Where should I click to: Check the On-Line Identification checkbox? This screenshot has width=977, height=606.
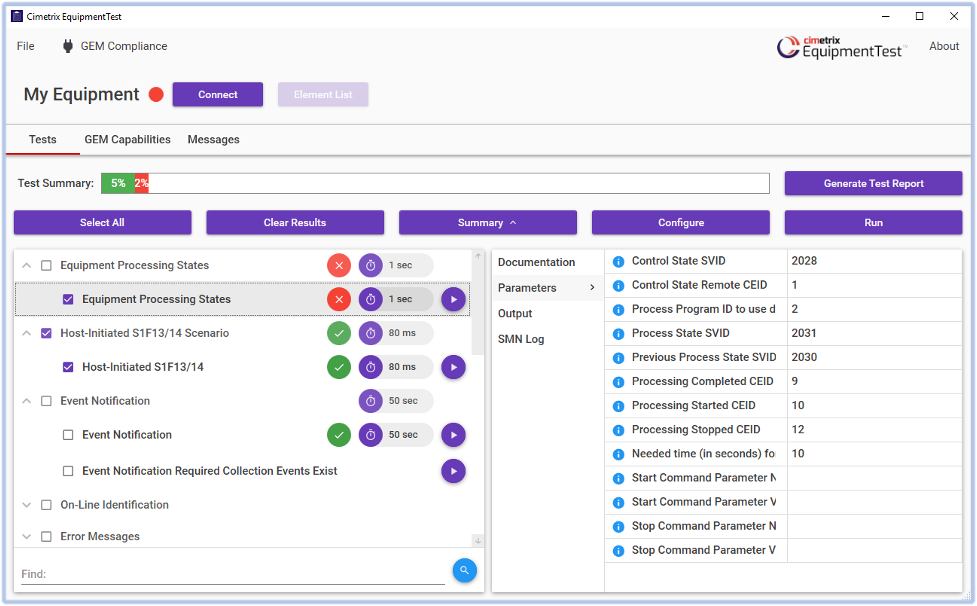pyautogui.click(x=46, y=505)
